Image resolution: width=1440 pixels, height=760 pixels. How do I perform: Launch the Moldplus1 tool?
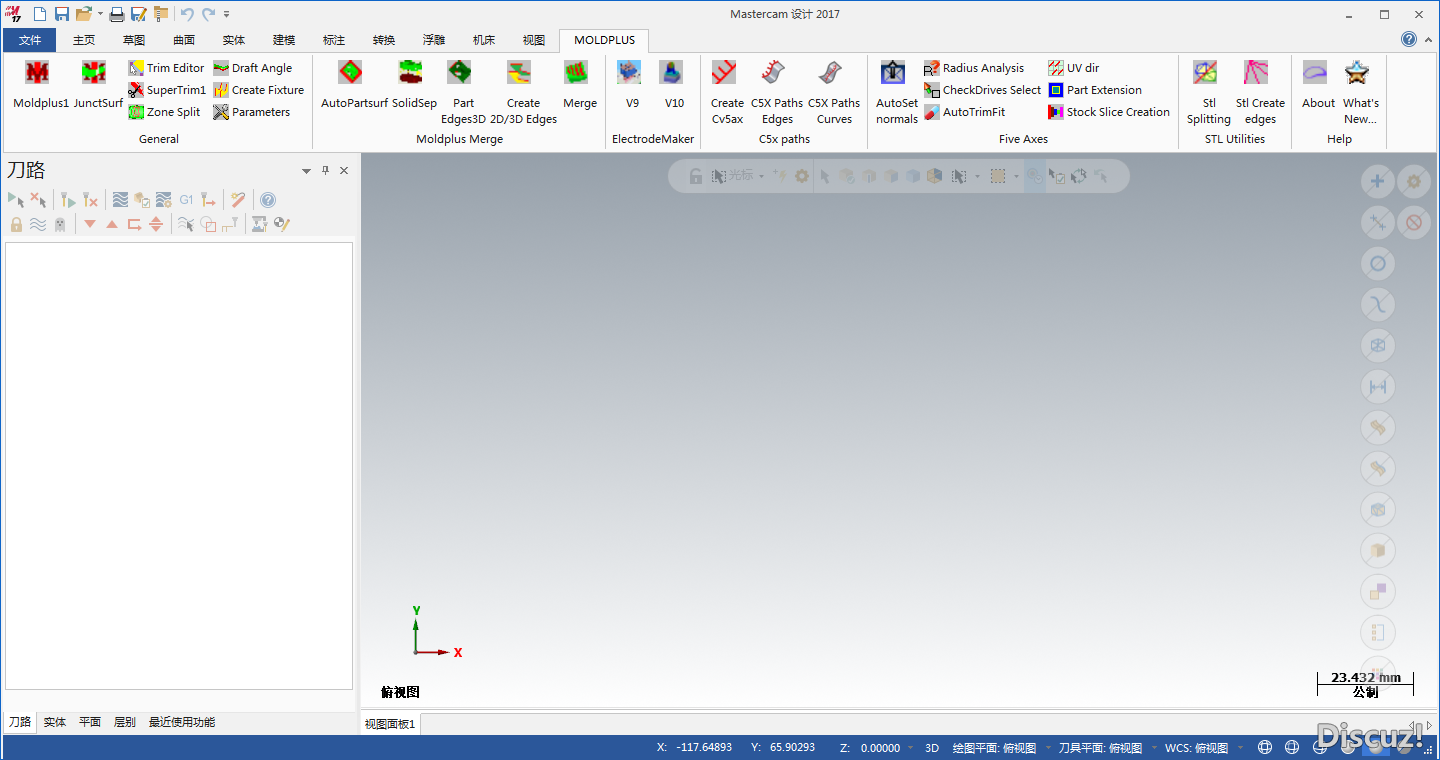click(x=40, y=85)
